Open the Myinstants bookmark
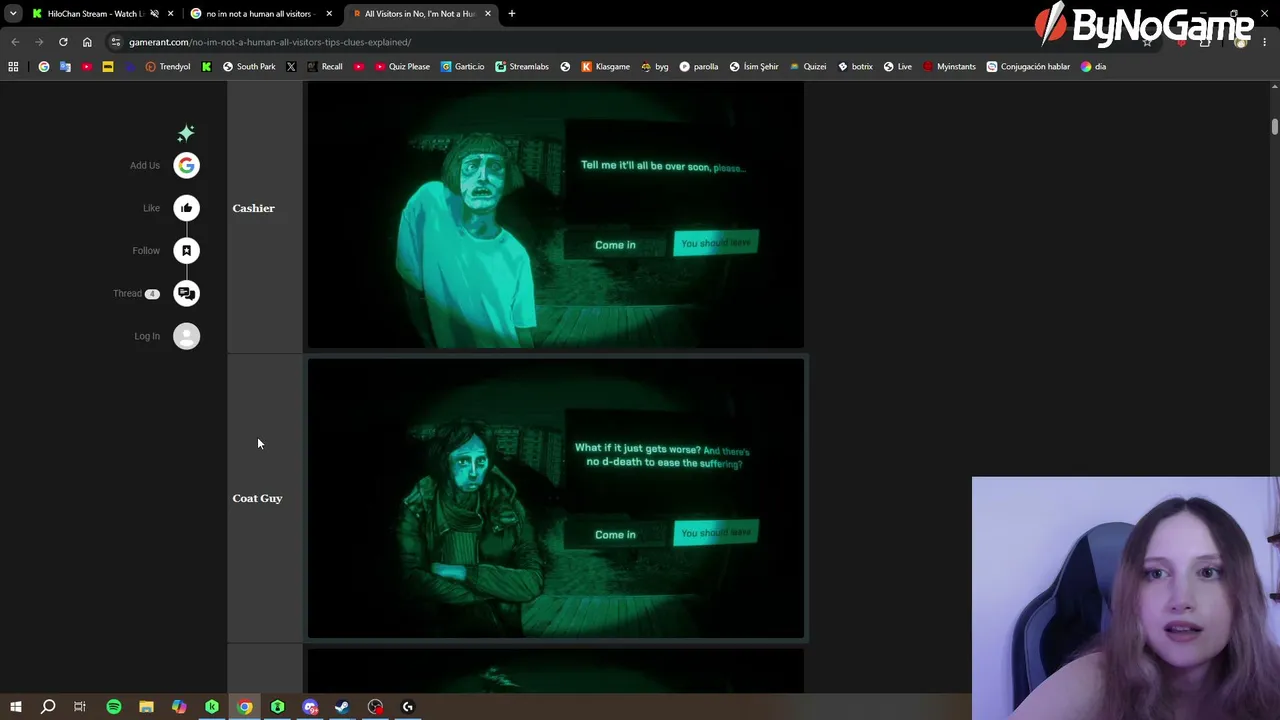The image size is (1280, 720). click(949, 67)
